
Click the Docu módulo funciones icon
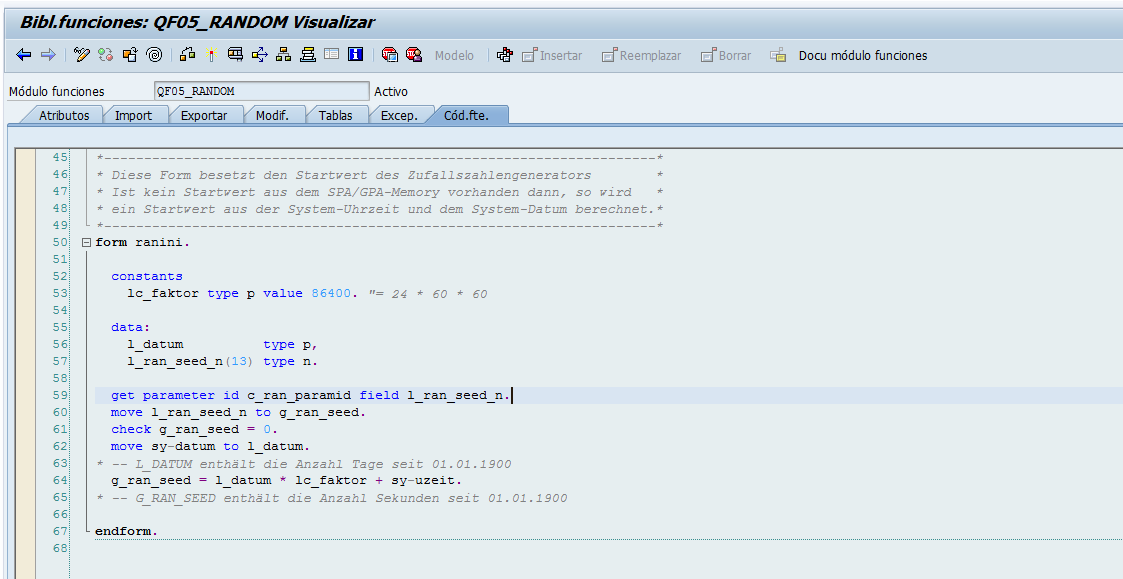point(779,55)
